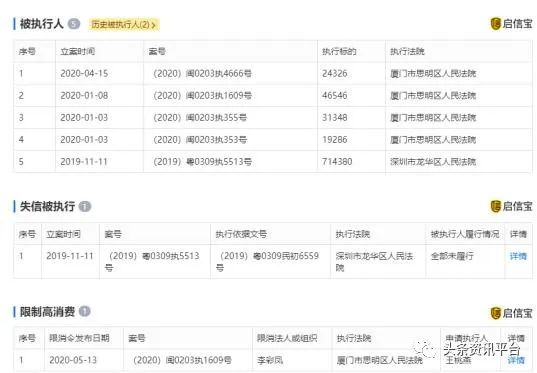Viewport: 537px width, 373px height.
Task: Click execution amount 24326
Action: tap(335, 73)
